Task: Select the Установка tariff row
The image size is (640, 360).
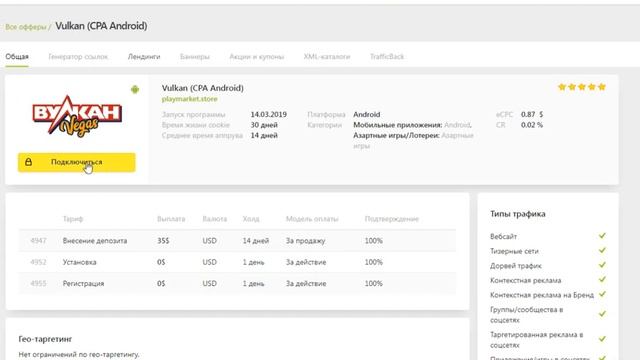Action: [x=237, y=262]
